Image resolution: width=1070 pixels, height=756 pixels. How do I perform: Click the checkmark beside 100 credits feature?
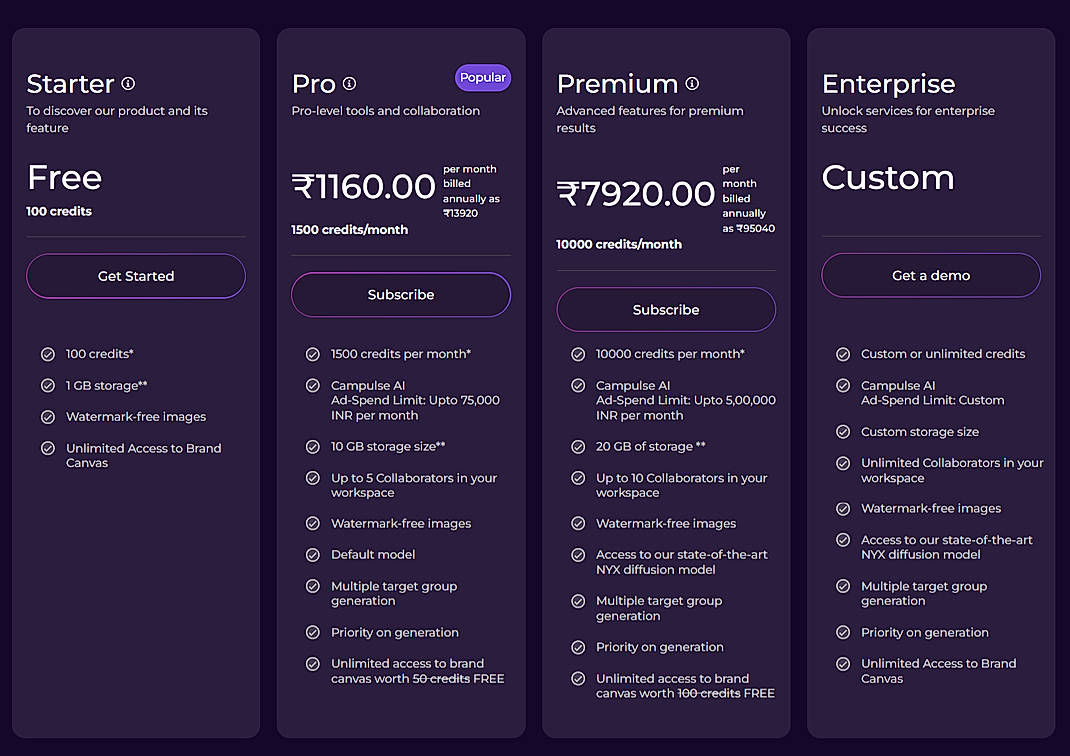(48, 354)
